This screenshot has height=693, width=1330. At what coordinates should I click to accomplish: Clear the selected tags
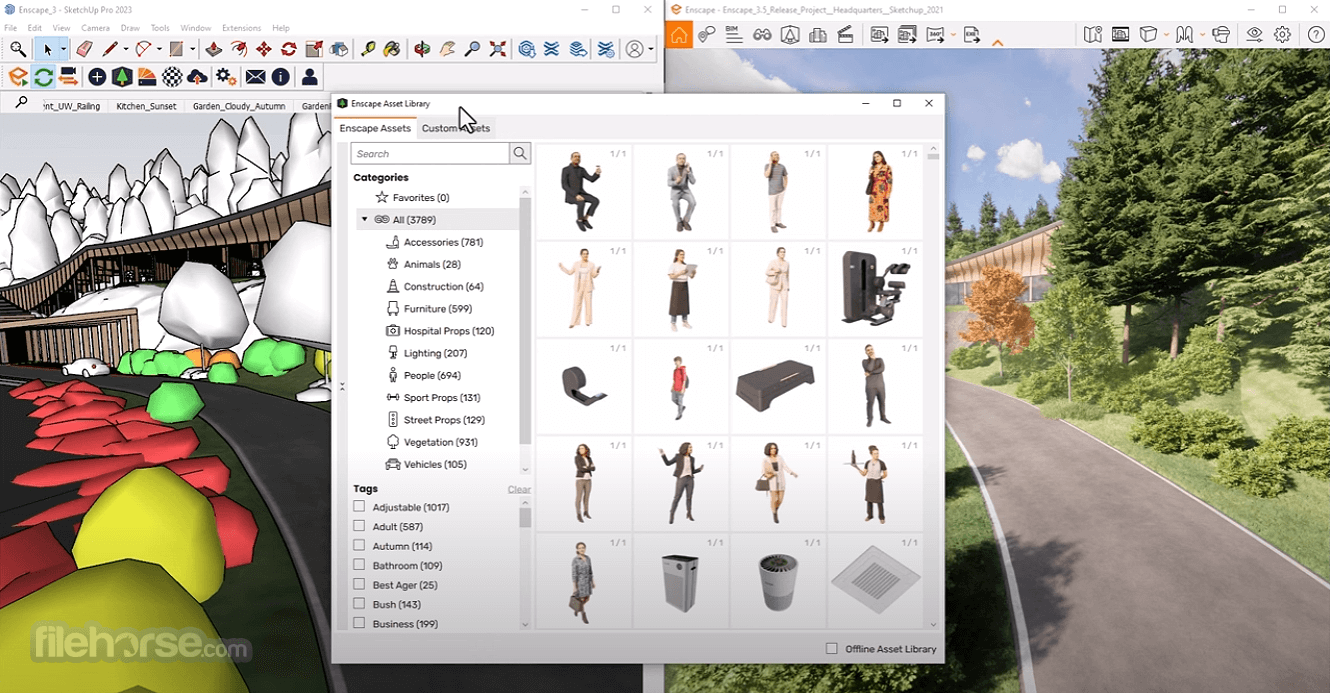(x=519, y=489)
